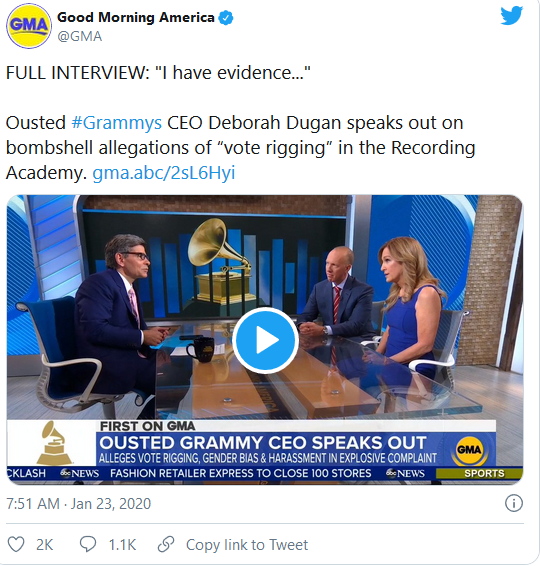Click the Good Morning America account name

point(136,17)
